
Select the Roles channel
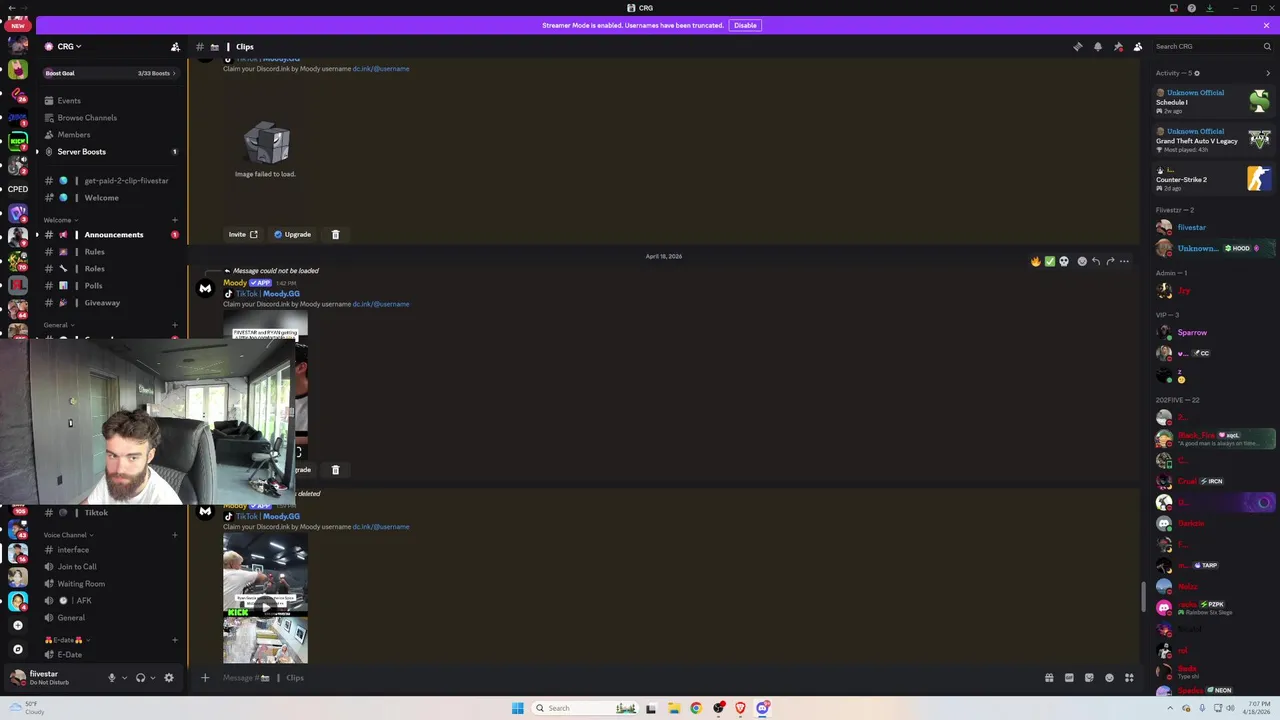point(110,269)
